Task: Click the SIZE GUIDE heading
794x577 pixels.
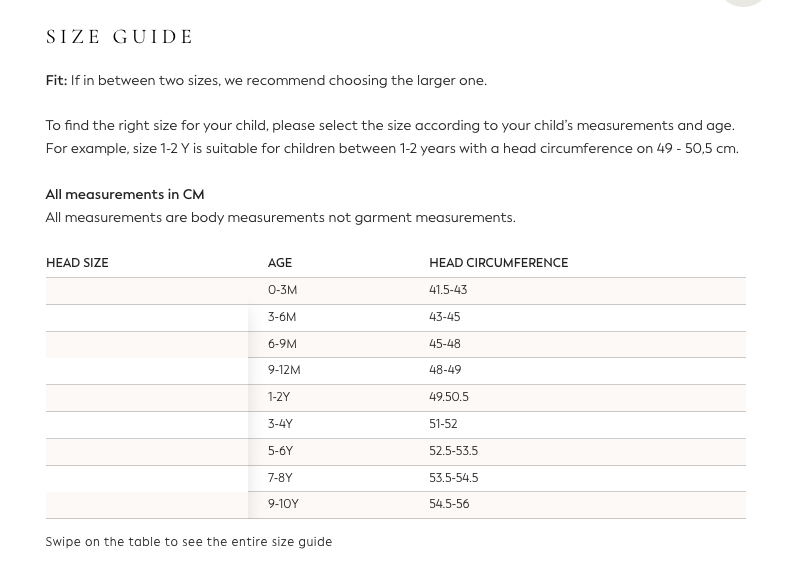Action: tap(120, 37)
